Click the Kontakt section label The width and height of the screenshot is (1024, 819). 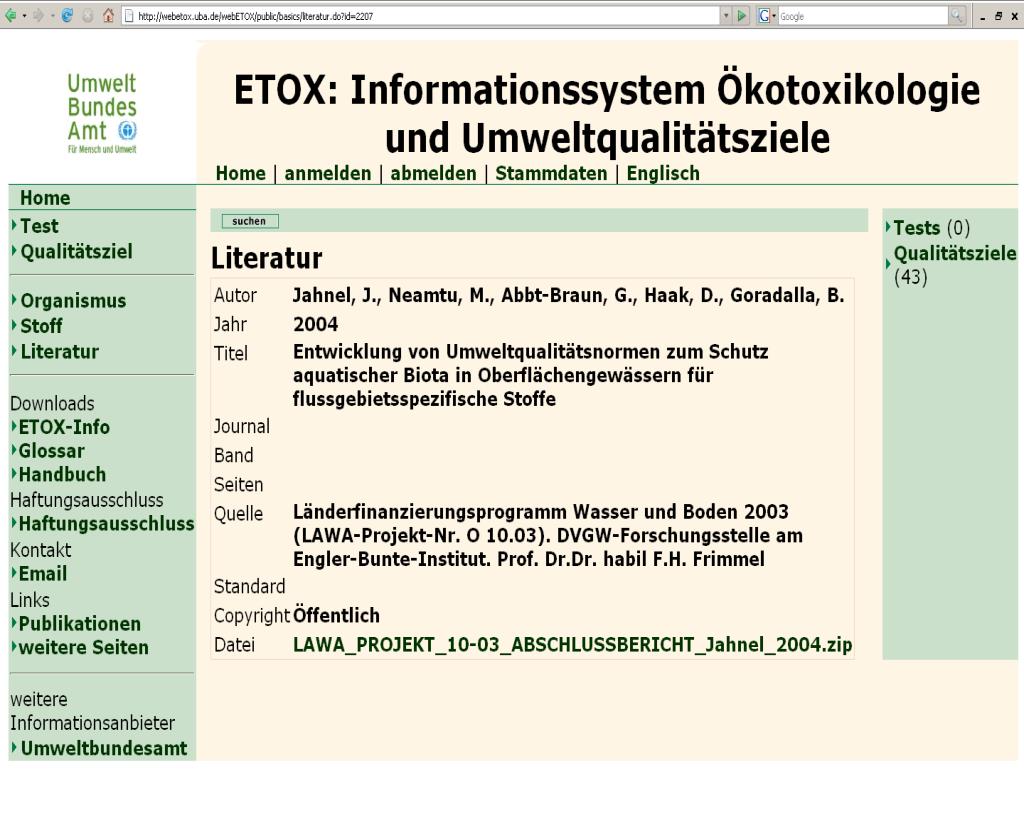[40, 550]
